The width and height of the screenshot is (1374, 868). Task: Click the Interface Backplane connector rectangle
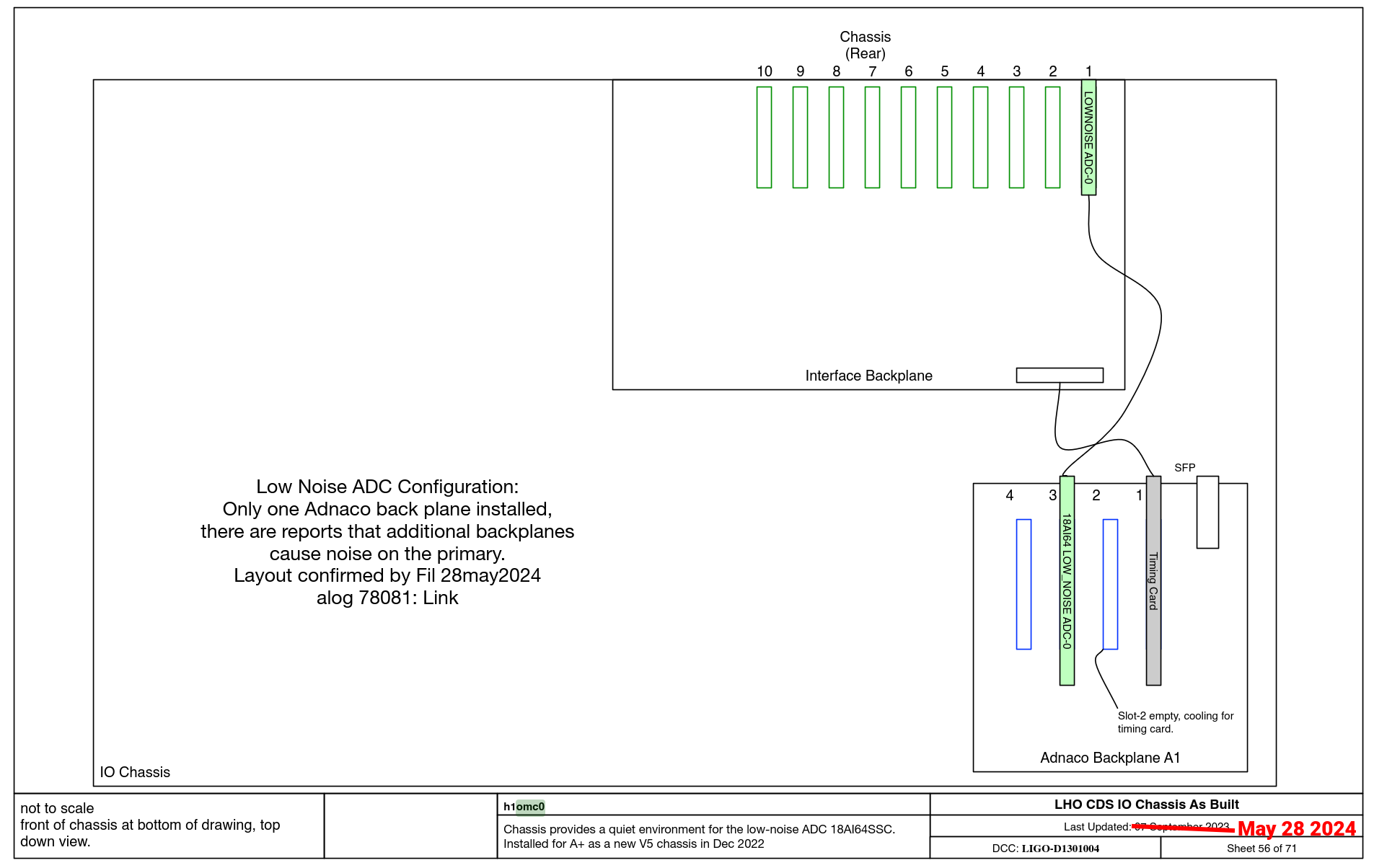tap(1060, 375)
